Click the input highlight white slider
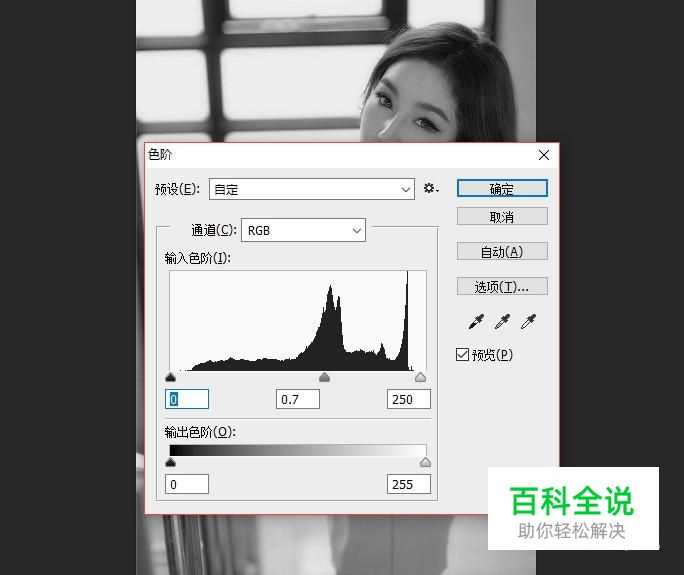684x575 pixels. [x=420, y=377]
